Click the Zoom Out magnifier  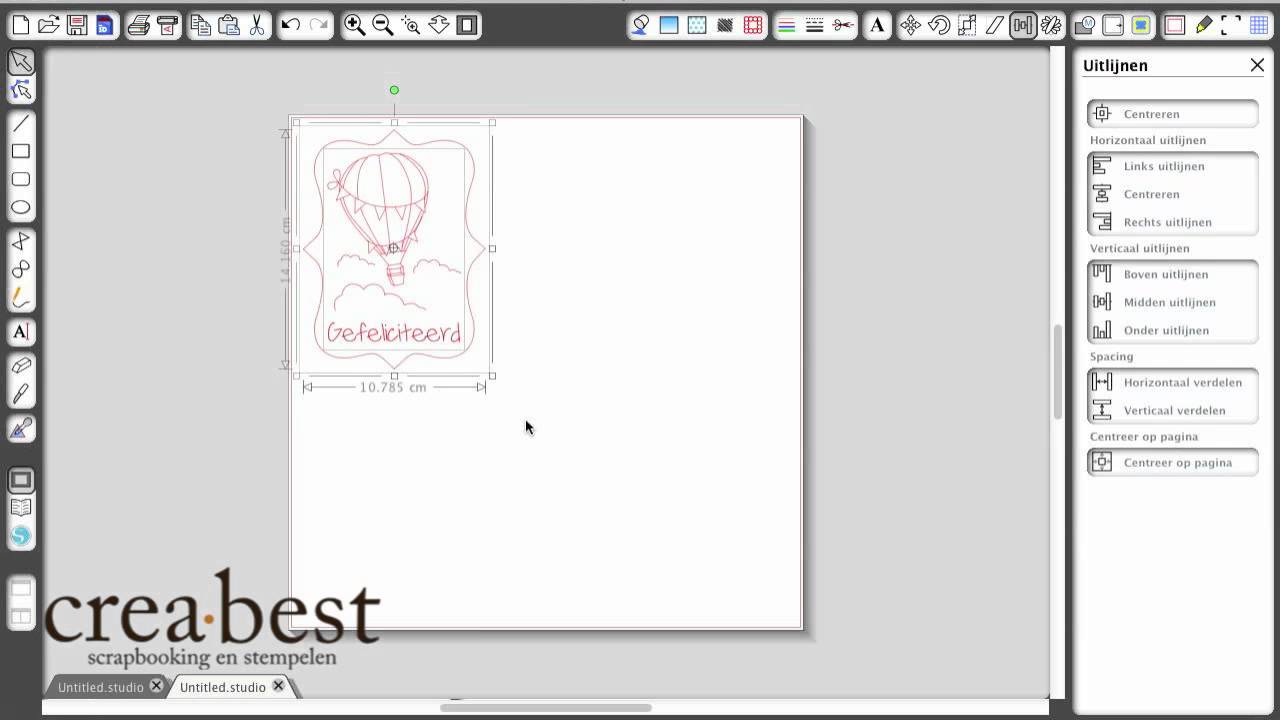pos(383,25)
